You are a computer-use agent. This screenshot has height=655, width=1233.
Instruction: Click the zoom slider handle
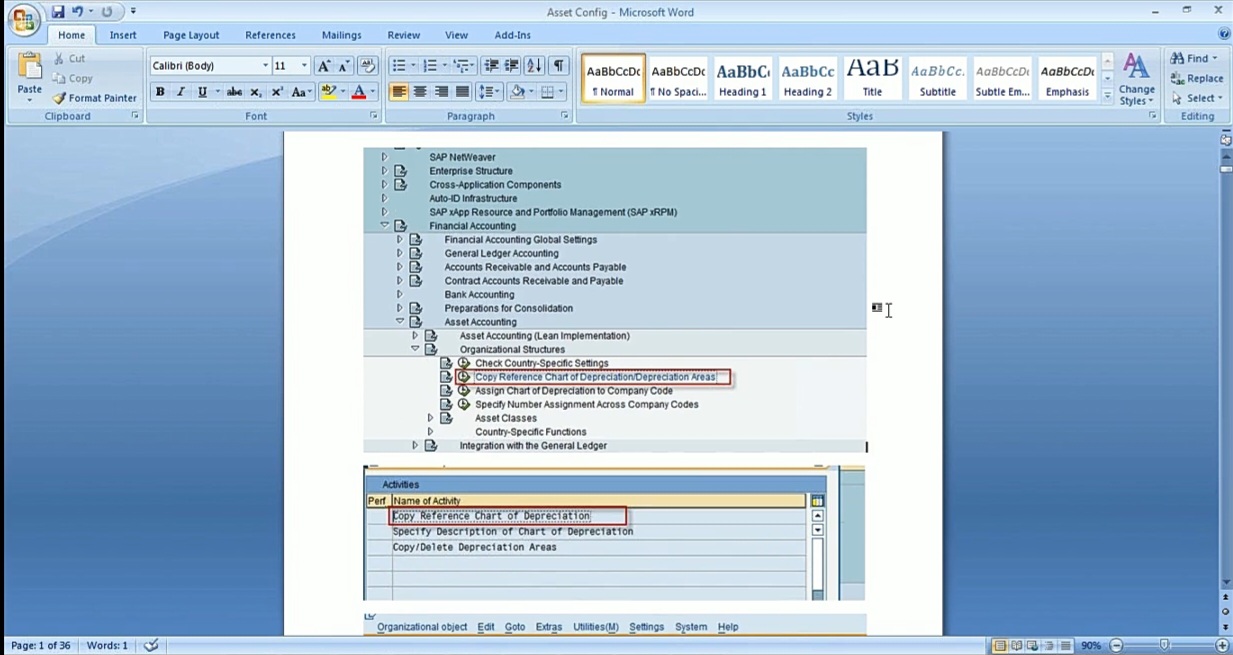[1164, 646]
